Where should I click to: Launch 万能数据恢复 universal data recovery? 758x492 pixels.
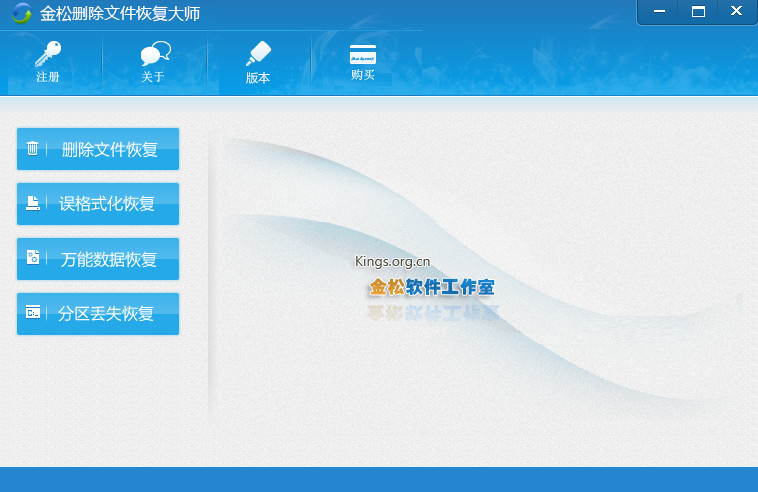tap(109, 259)
